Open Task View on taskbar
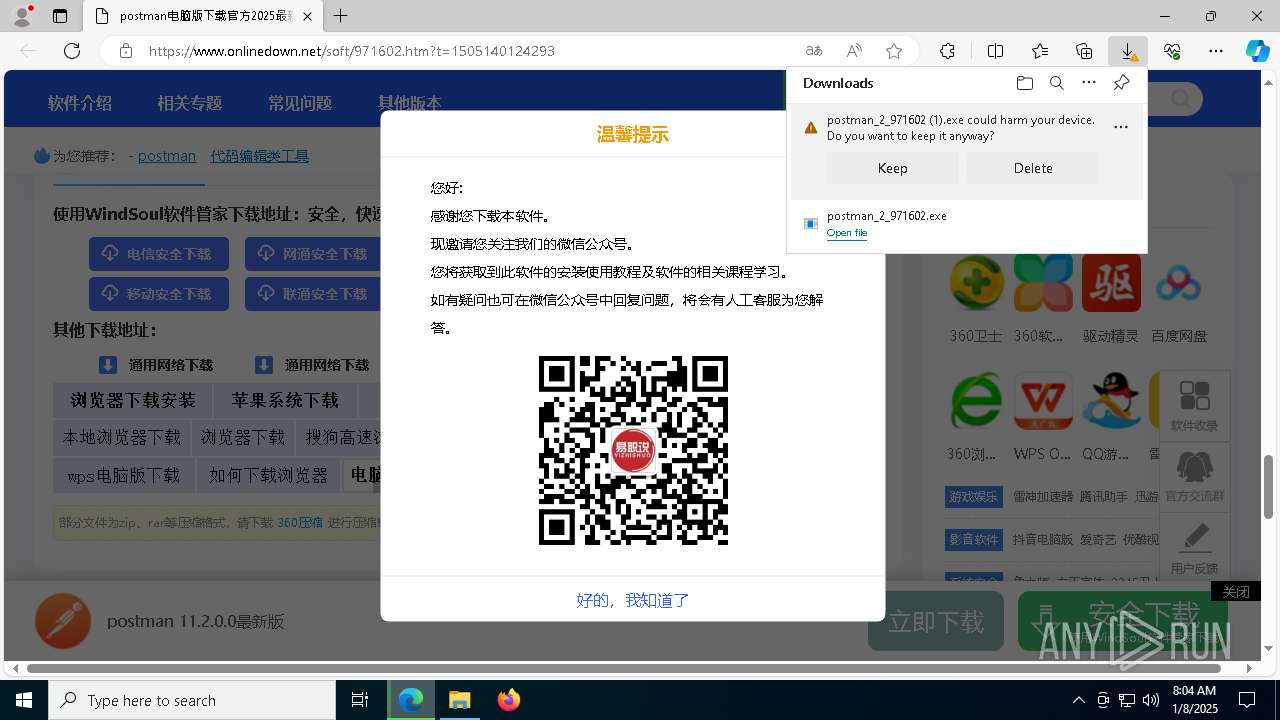 pos(360,700)
